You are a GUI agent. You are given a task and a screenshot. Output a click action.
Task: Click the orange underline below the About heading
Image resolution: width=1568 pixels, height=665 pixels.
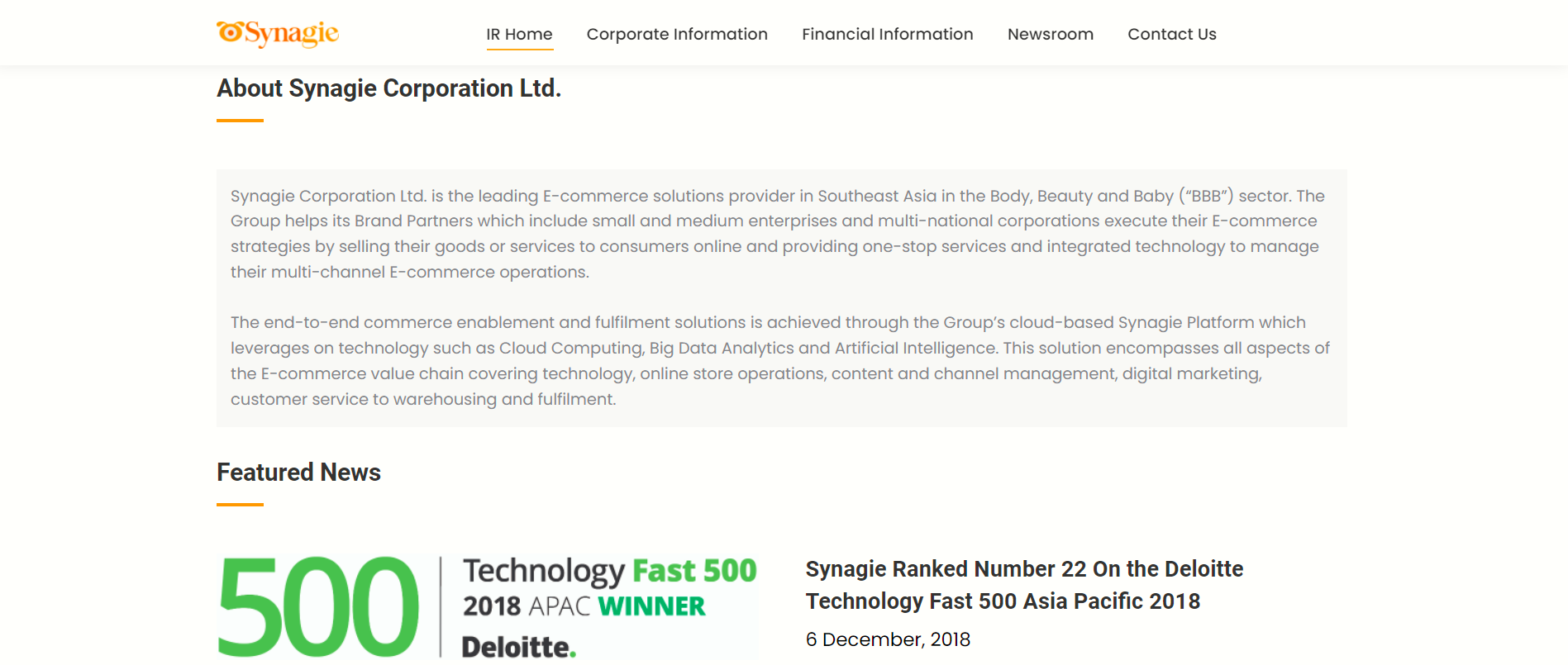click(x=240, y=121)
